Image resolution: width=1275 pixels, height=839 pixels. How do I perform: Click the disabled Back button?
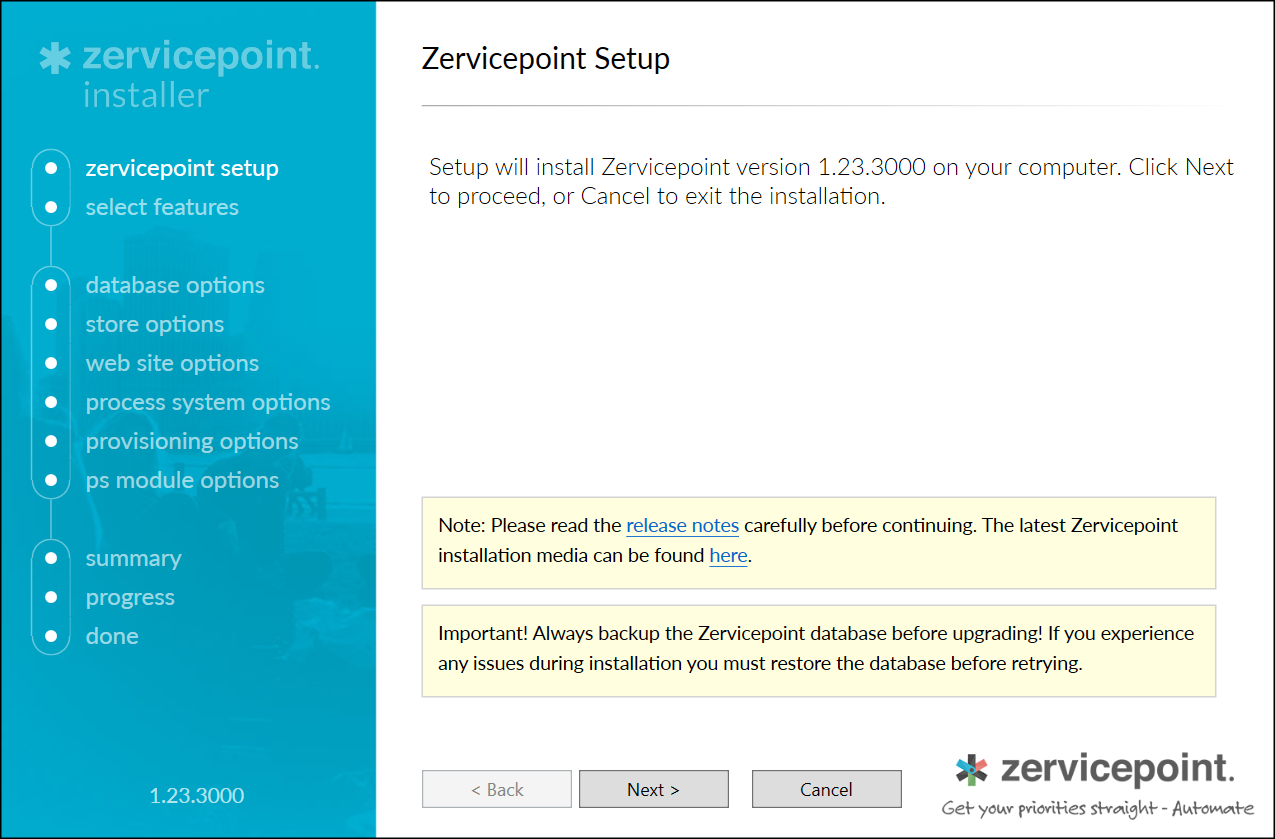tap(497, 789)
